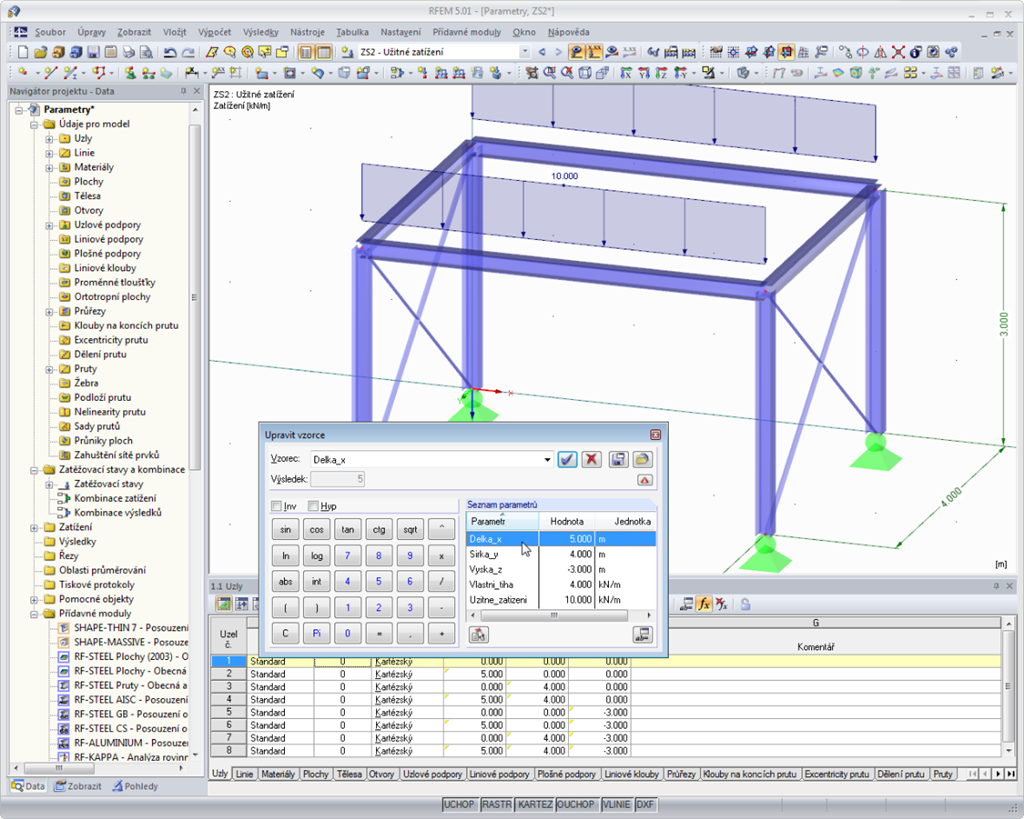Viewport: 1024px width, 819px height.
Task: Click the table vertical scrollbar
Action: (x=1009, y=686)
